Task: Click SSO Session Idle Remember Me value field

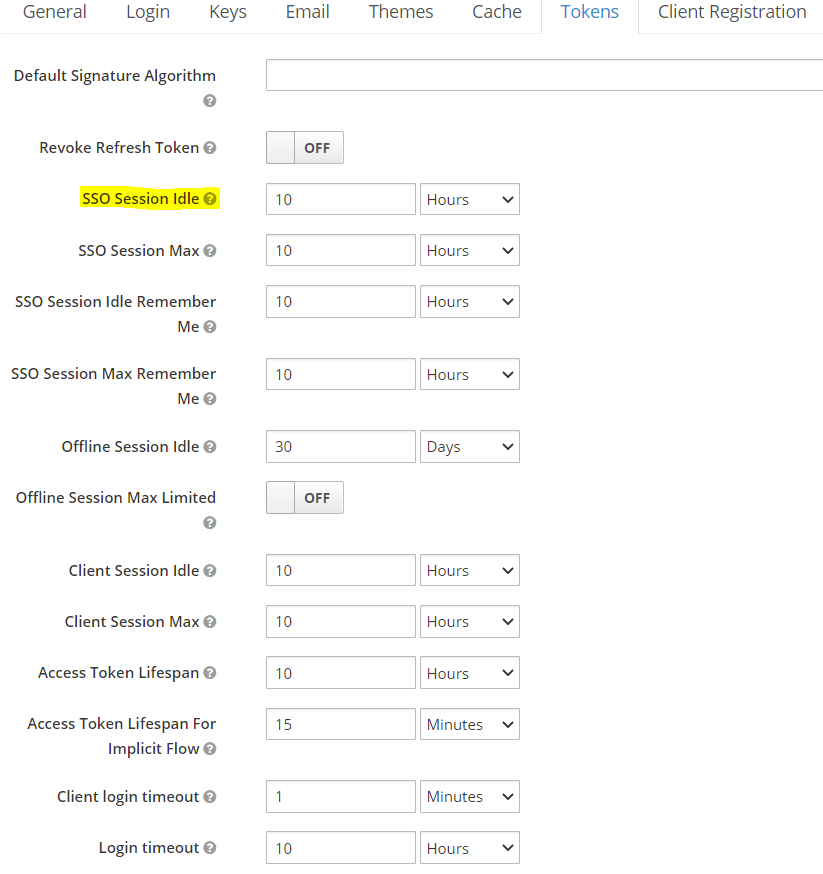Action: (x=341, y=302)
